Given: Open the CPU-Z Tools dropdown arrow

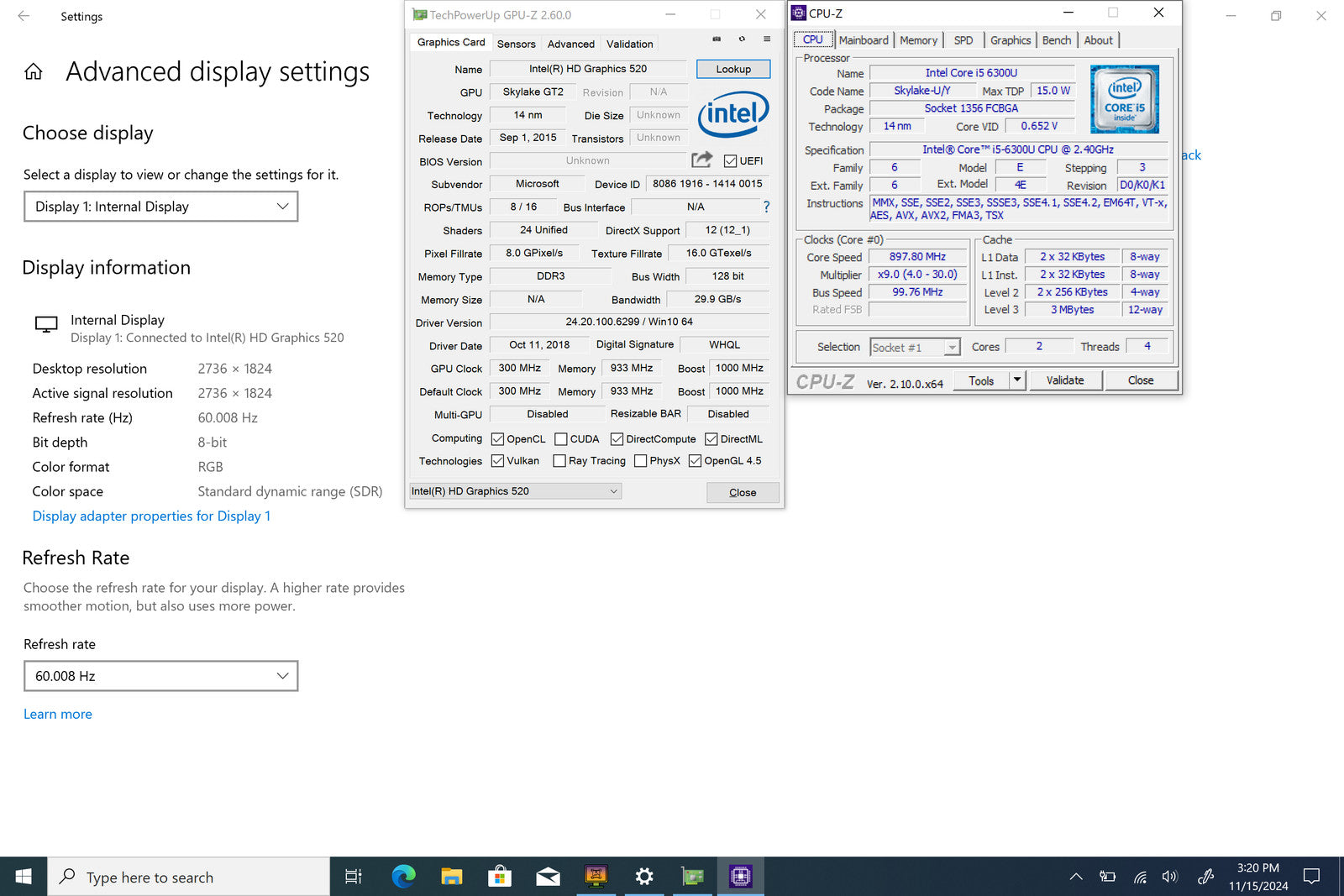Looking at the screenshot, I should tap(1017, 380).
